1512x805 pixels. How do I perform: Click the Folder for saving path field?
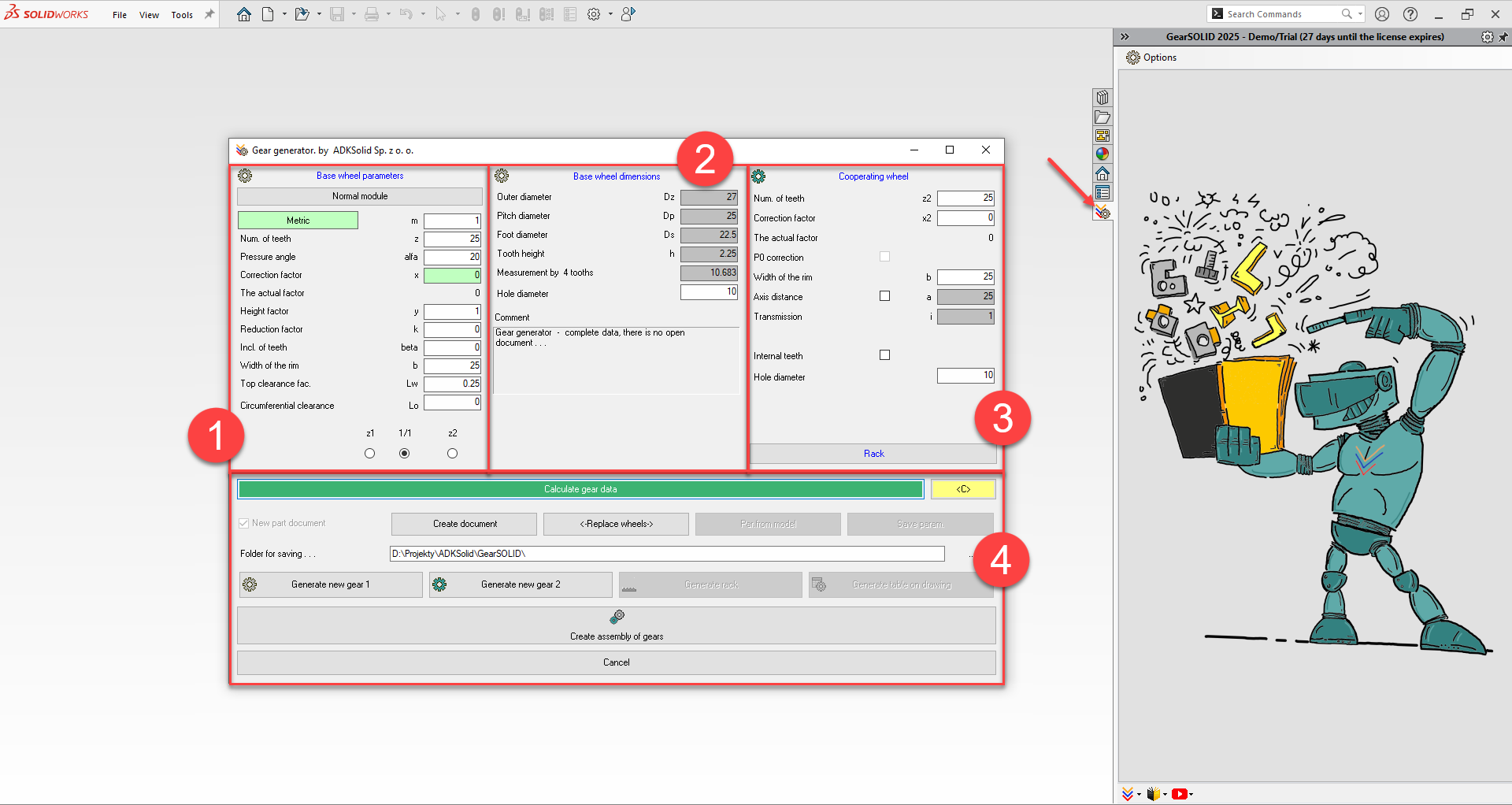click(667, 554)
